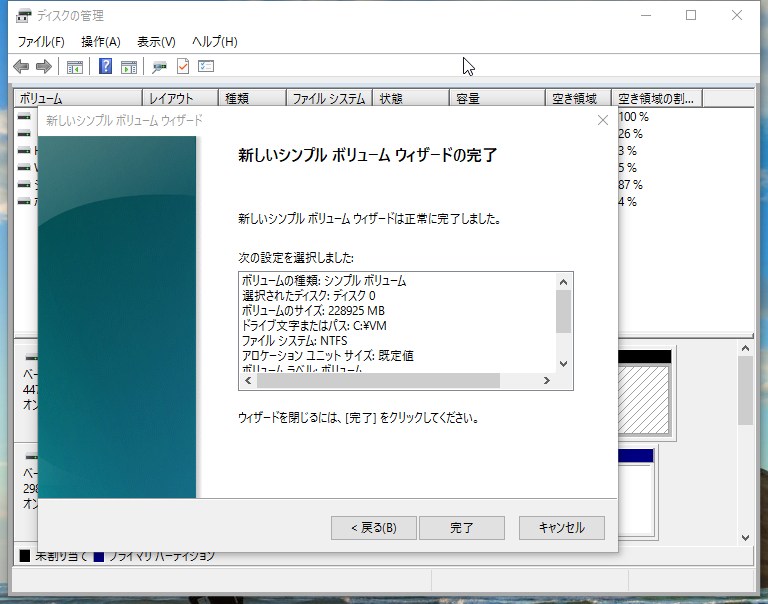Select line アロケーション ユニット サイズ: 既定値

coord(328,356)
